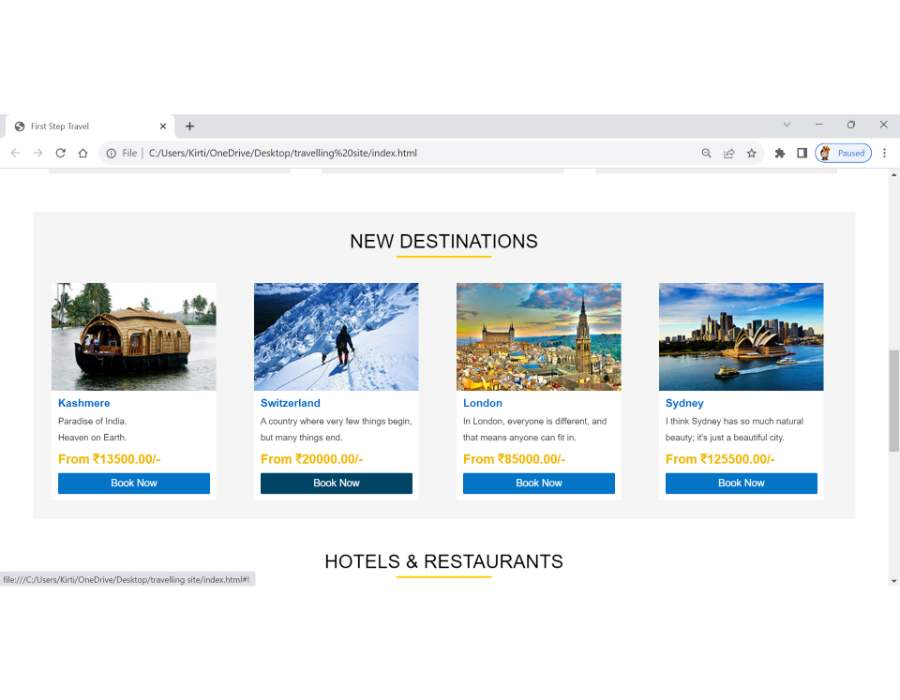Open the zoom magnifier icon in address bar

pos(707,153)
